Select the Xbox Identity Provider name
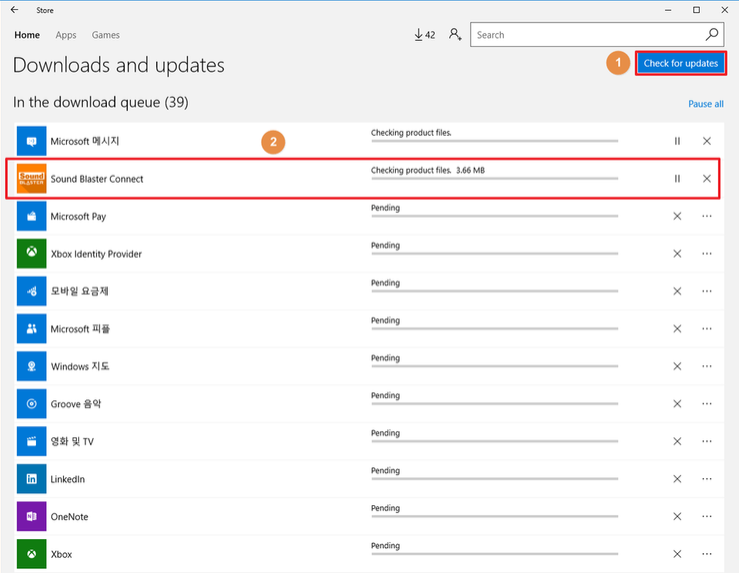 [x=96, y=254]
